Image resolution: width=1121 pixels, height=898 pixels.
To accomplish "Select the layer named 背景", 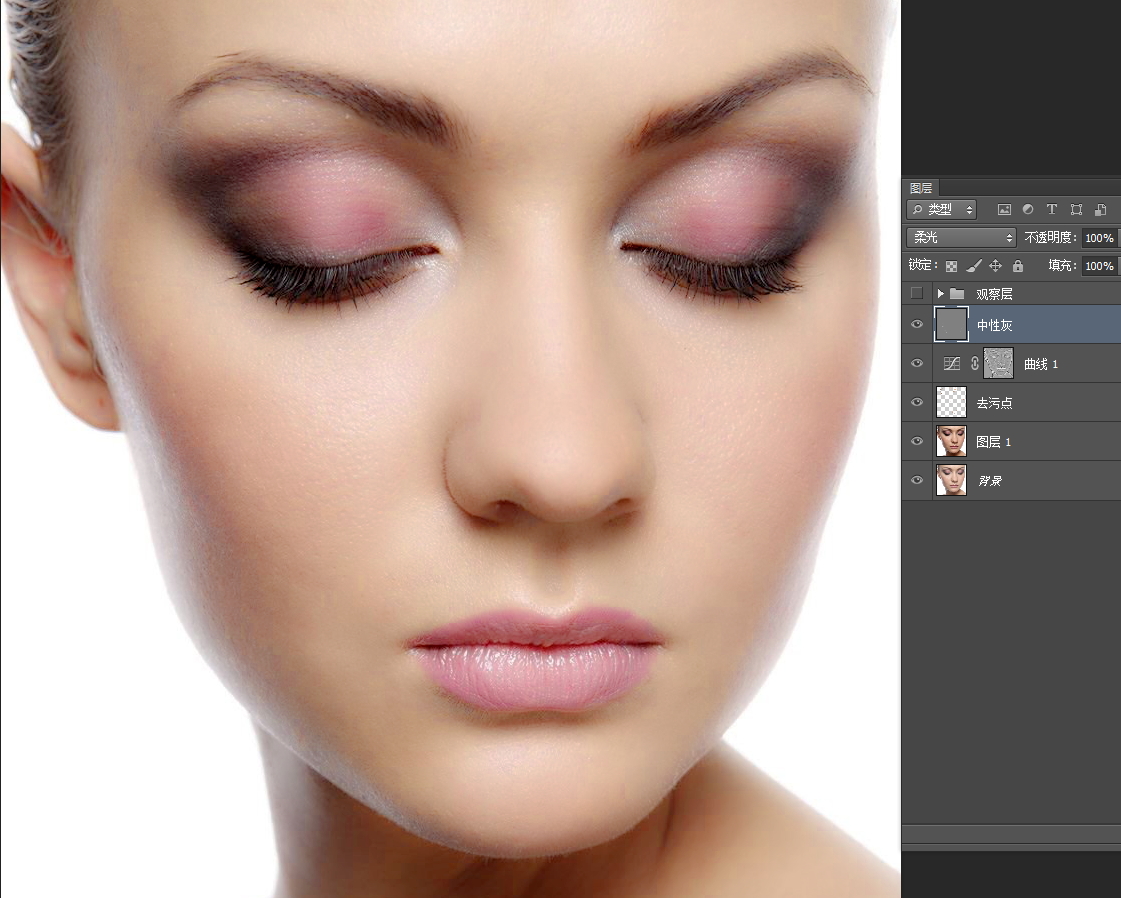I will pyautogui.click(x=989, y=481).
